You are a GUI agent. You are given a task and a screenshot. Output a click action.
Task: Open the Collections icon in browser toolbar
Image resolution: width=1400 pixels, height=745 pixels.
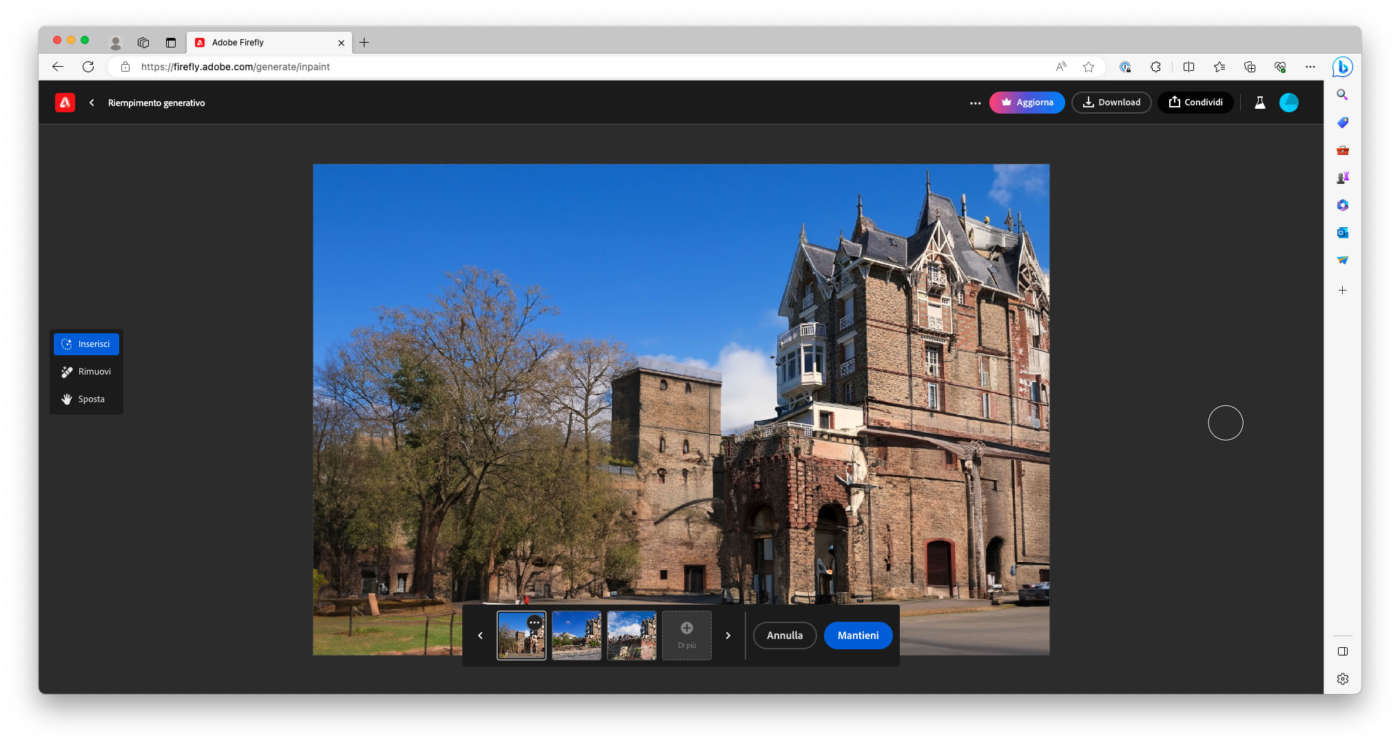tap(1250, 67)
